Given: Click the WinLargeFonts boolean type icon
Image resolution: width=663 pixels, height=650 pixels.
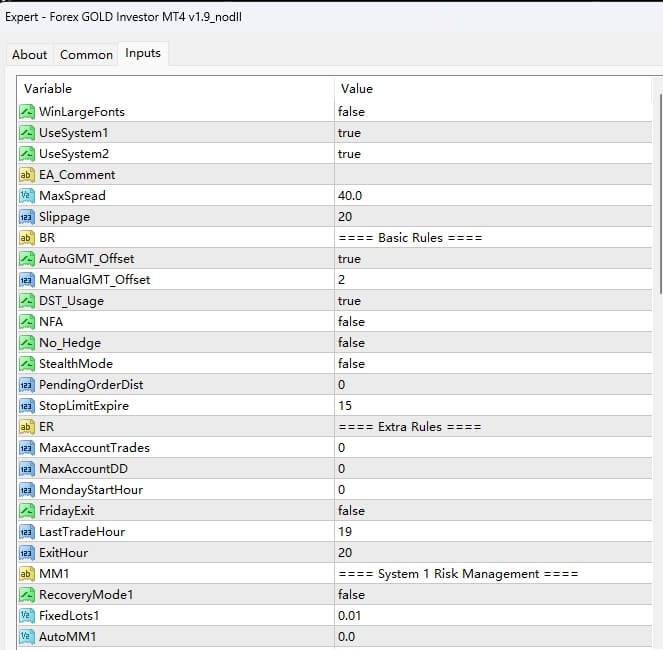Looking at the screenshot, I should 27,112.
